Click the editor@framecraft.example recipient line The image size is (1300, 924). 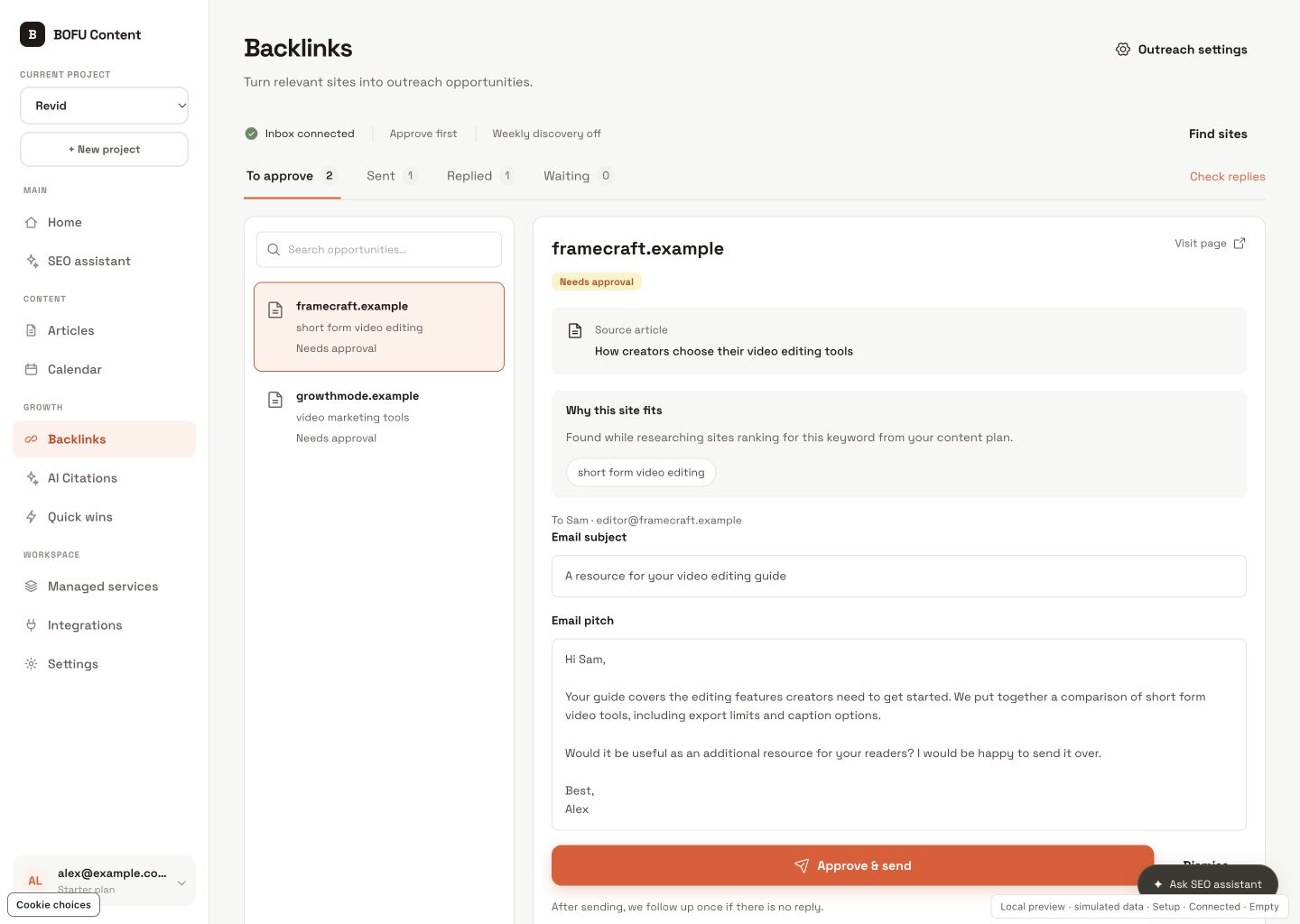coord(646,521)
